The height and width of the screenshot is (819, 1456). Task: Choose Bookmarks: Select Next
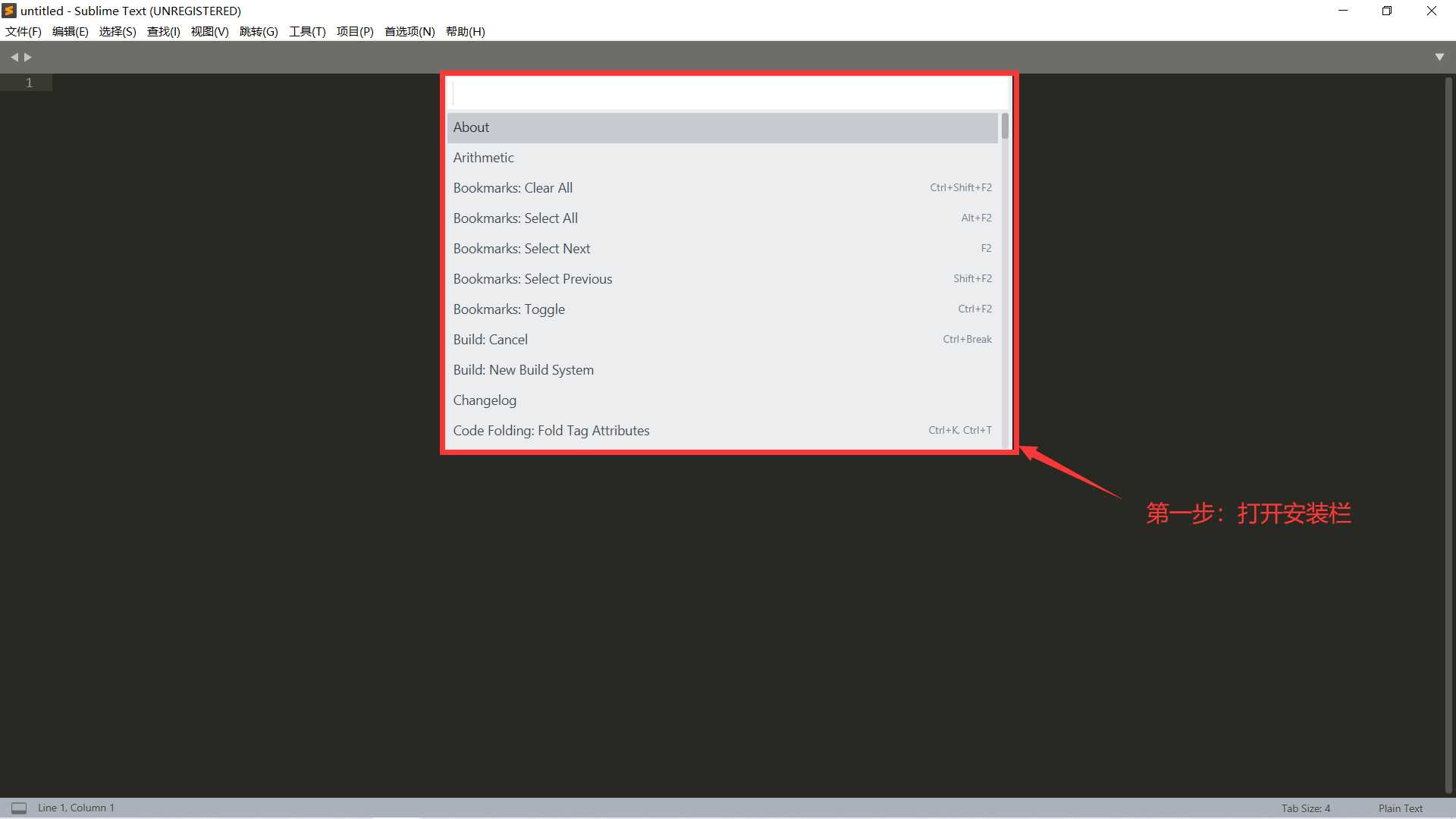(x=723, y=249)
